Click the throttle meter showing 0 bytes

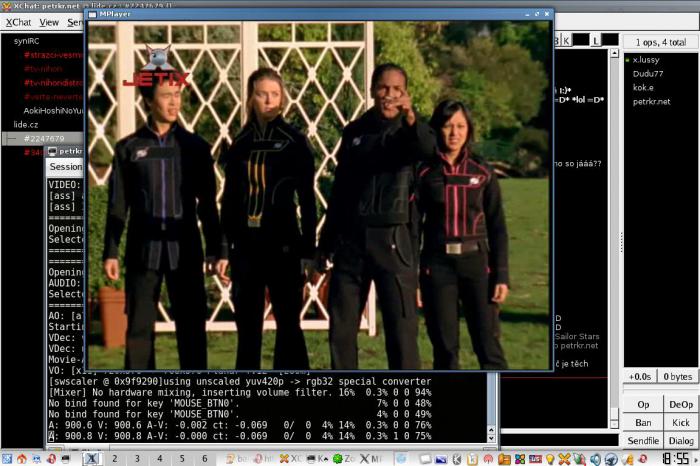pos(678,376)
